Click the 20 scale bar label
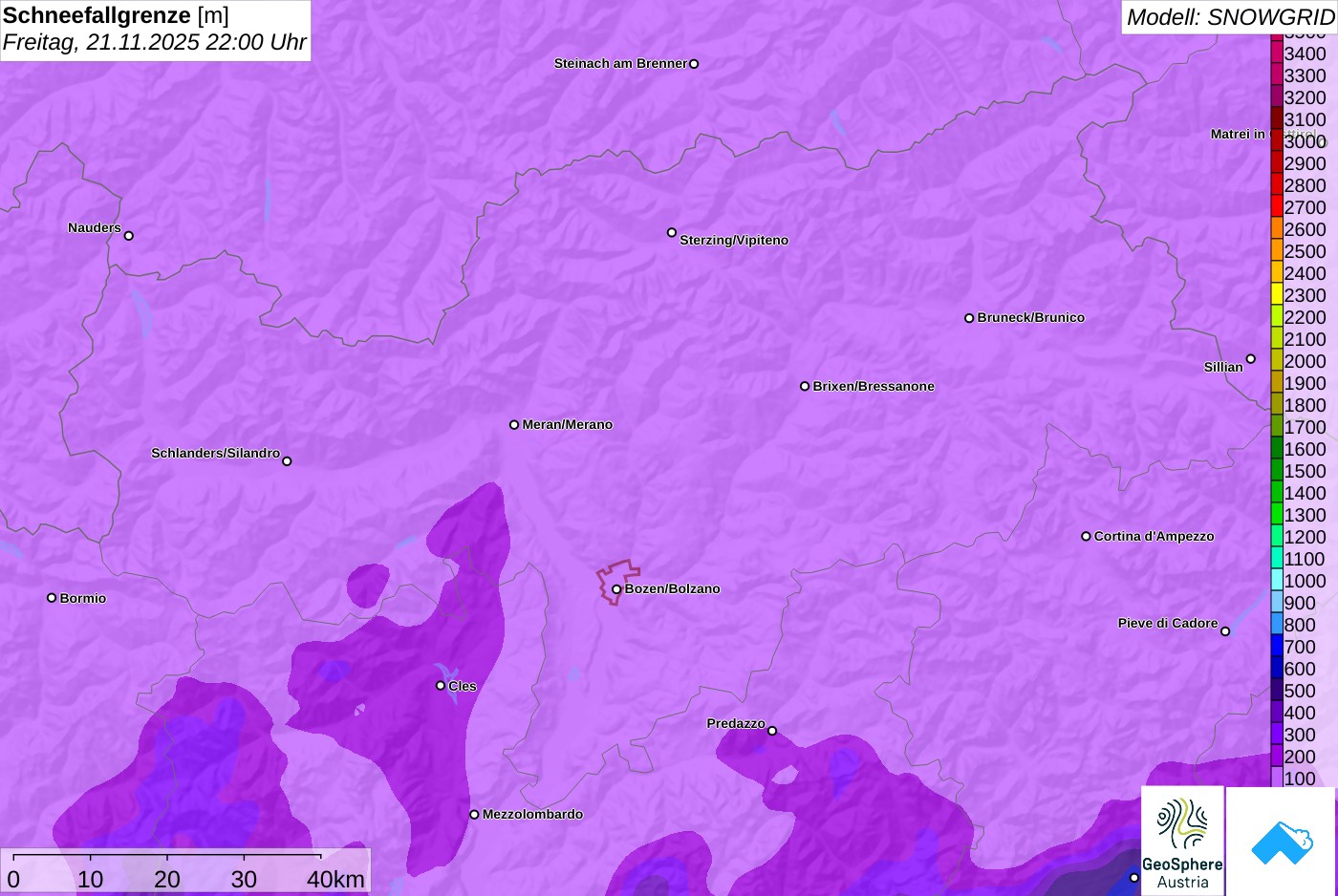1338x896 pixels. tap(167, 880)
